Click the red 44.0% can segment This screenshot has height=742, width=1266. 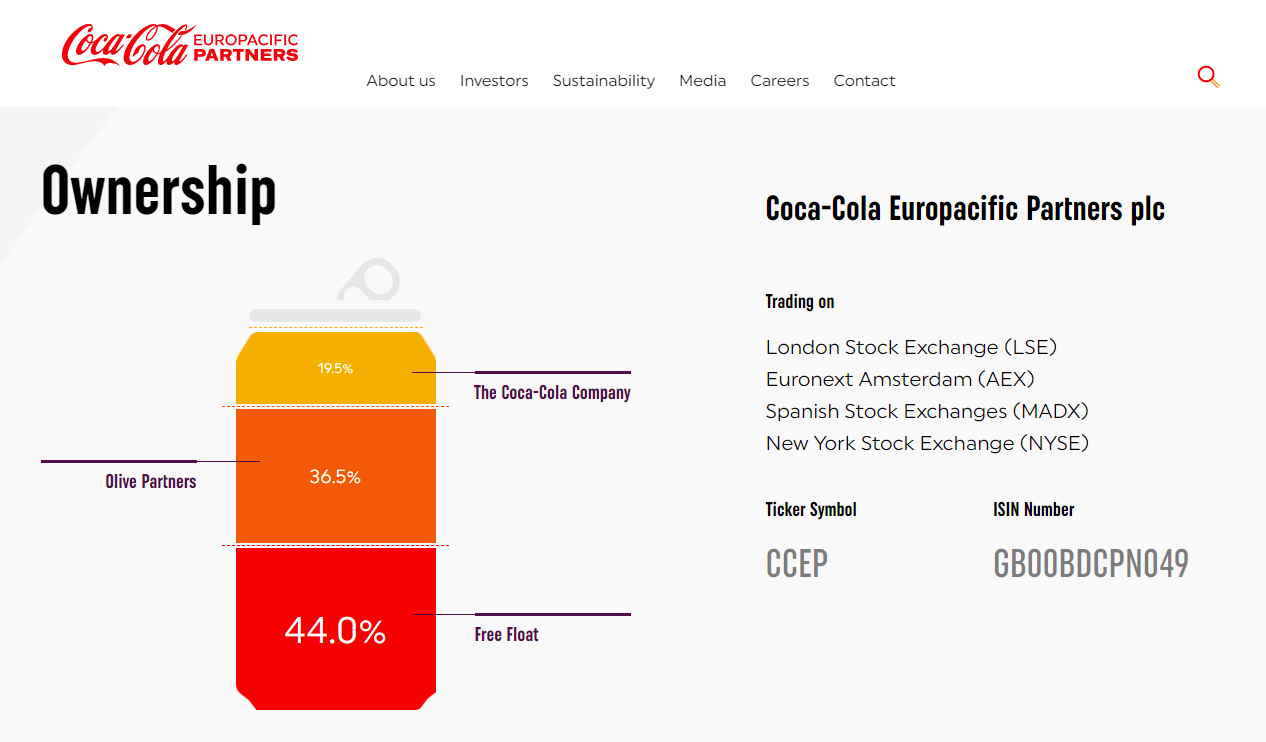coord(336,631)
